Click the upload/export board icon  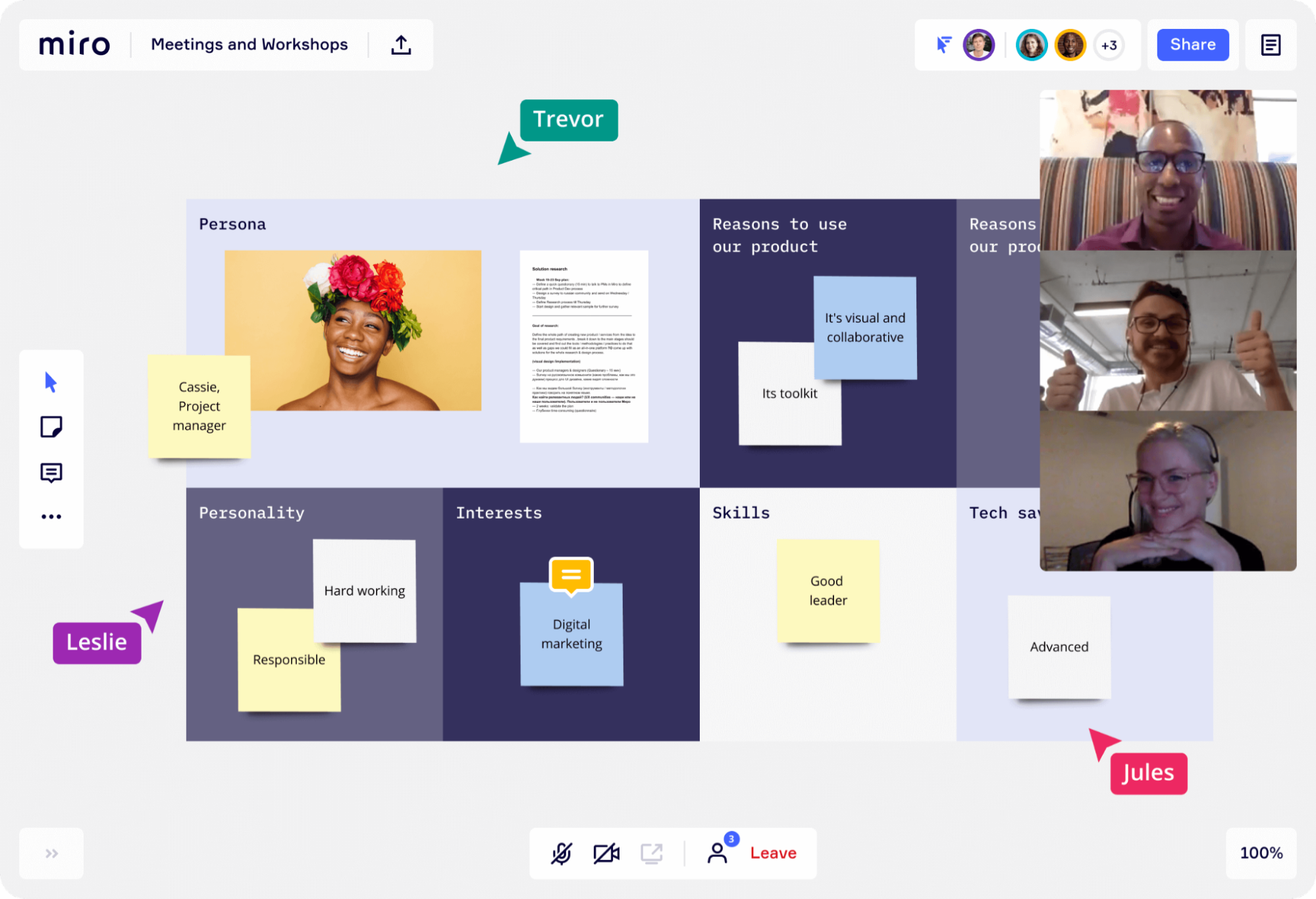(401, 45)
